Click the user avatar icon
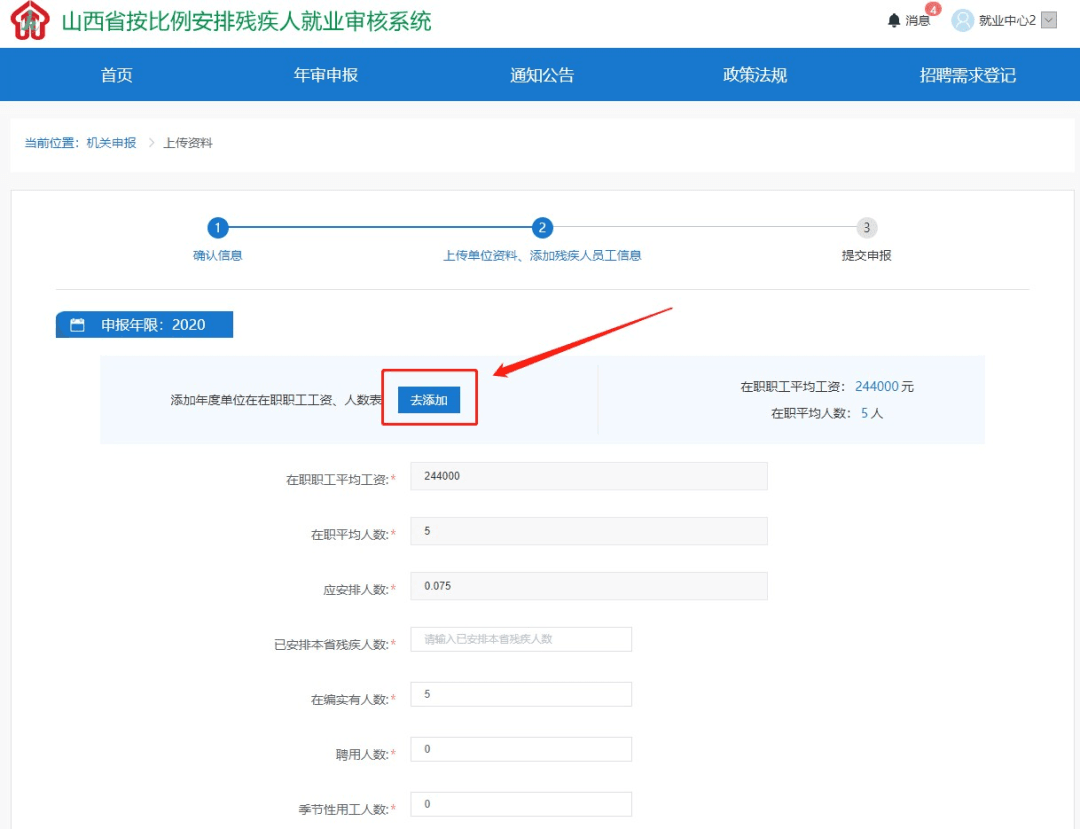 (962, 20)
